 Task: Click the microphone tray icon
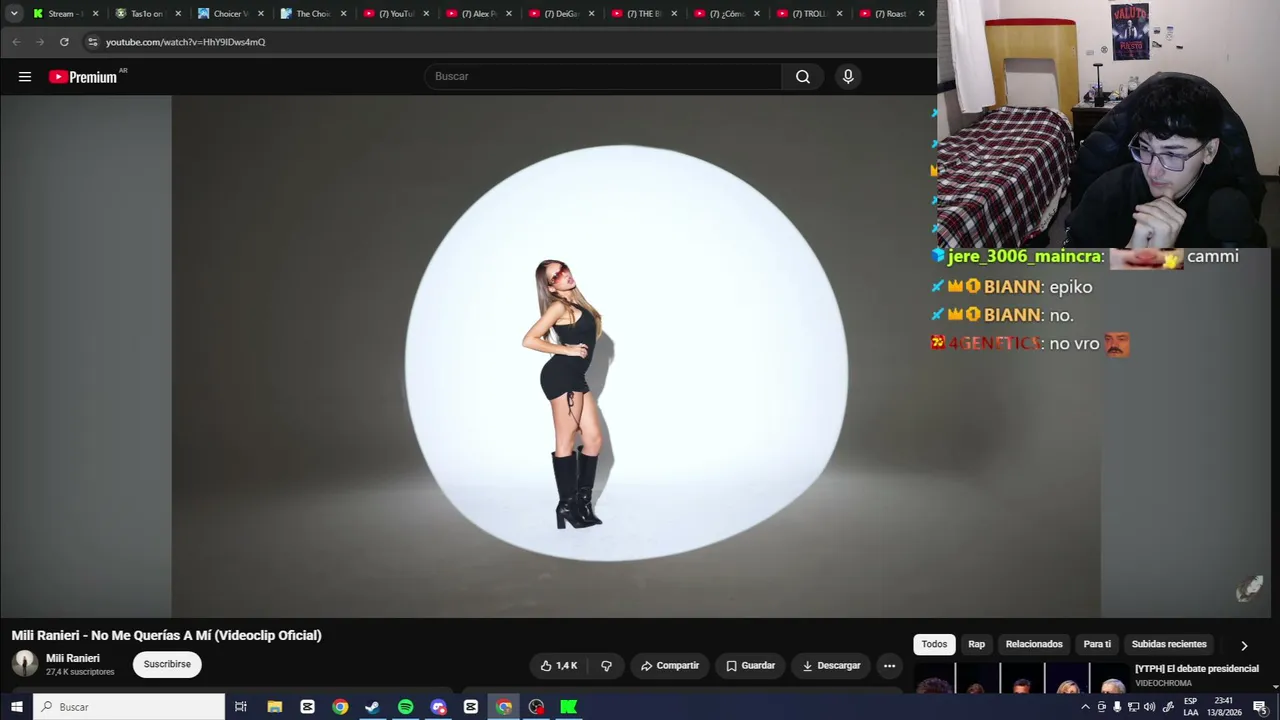pos(1117,707)
